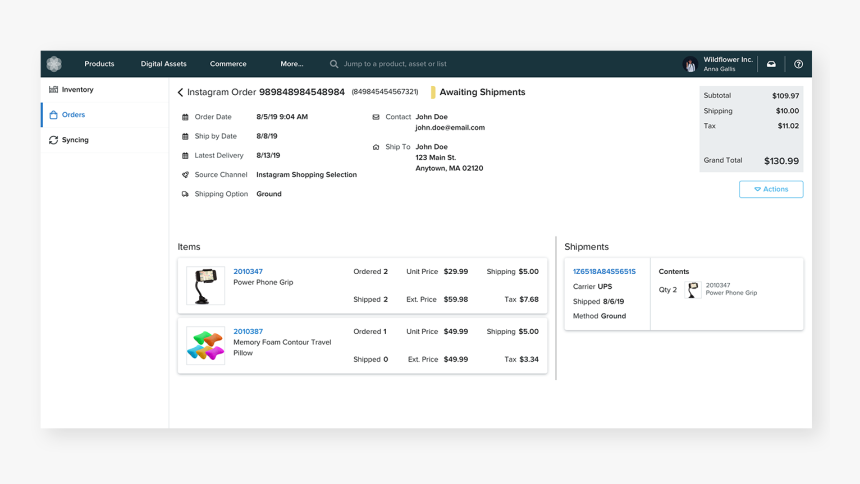The width and height of the screenshot is (860, 484).
Task: Click the yellow Awaiting Shipments status marker
Action: (433, 93)
